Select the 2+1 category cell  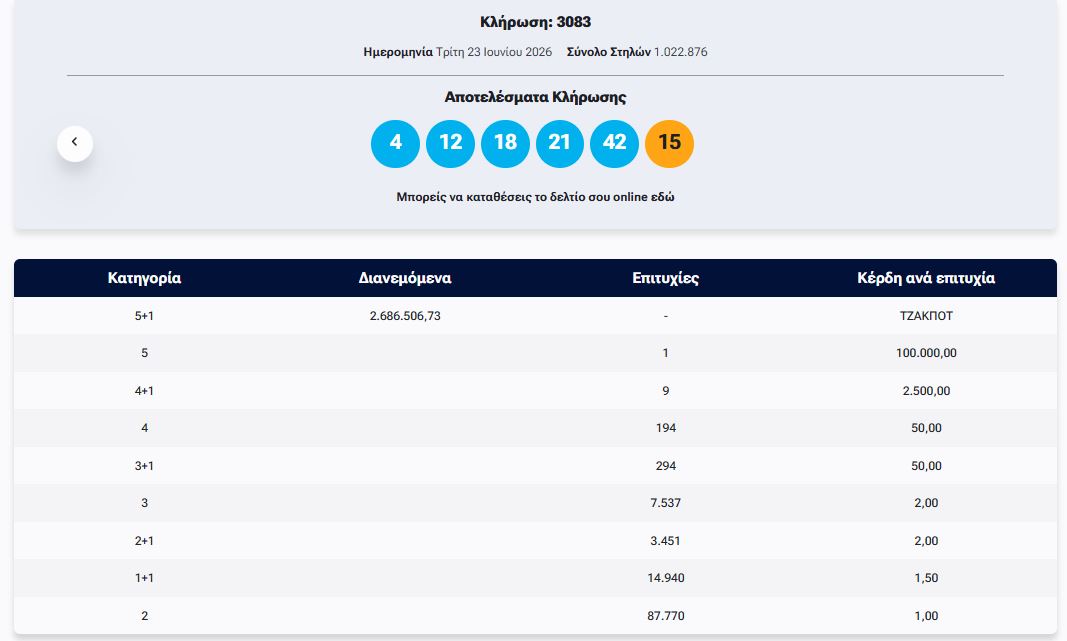144,541
